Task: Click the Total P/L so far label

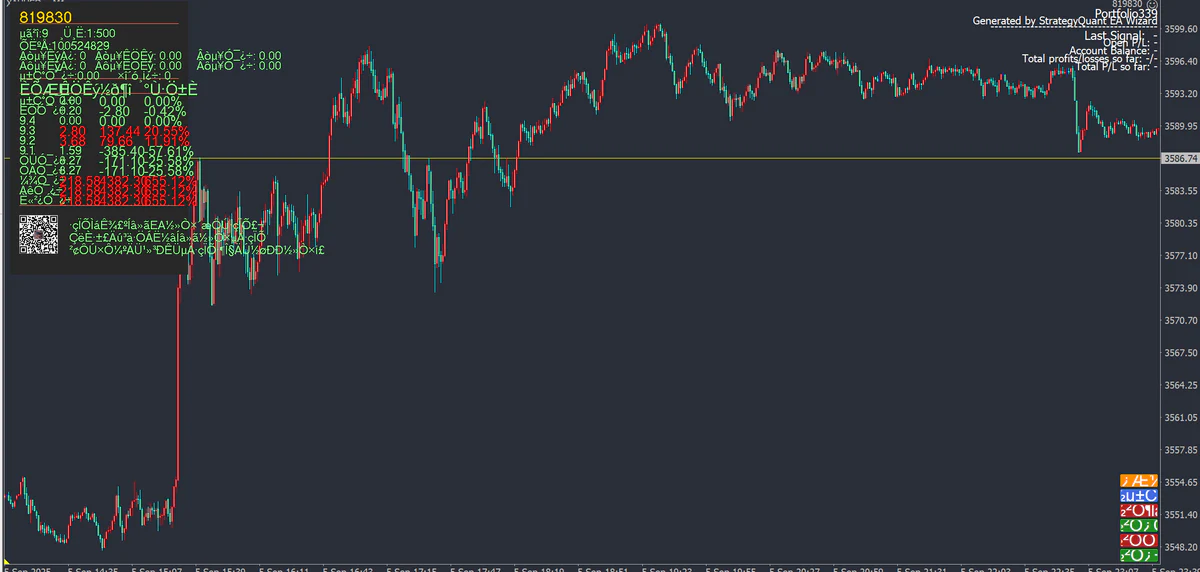Action: [1113, 66]
